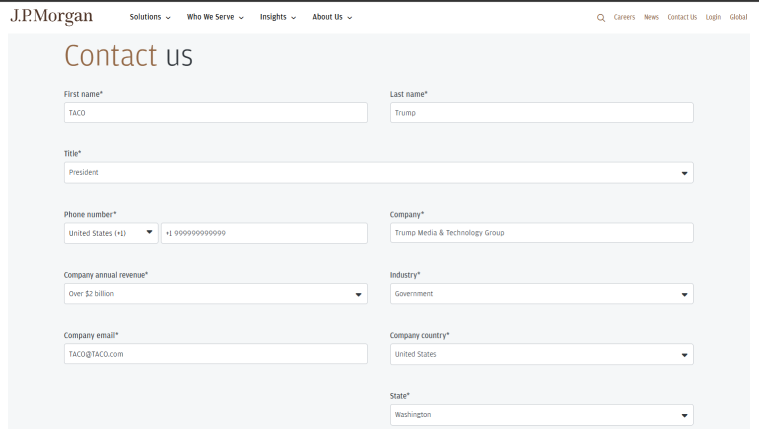The width and height of the screenshot is (759, 429).
Task: Edit the First name field containing TACO
Action: point(216,112)
